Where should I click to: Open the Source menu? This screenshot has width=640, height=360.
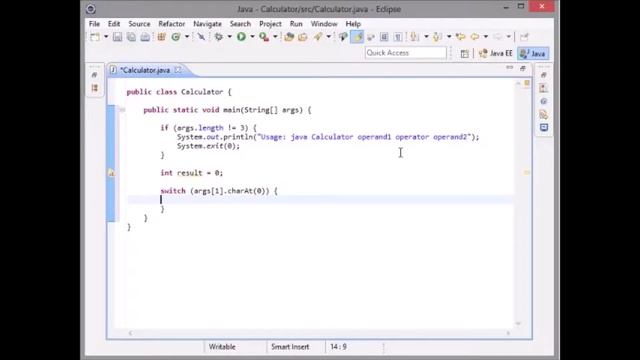[139, 24]
